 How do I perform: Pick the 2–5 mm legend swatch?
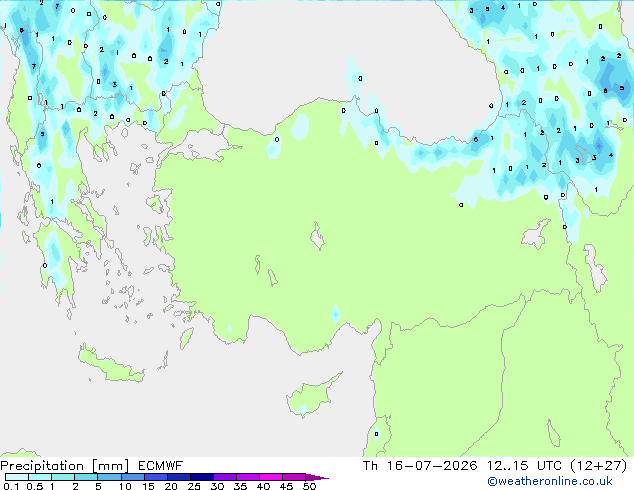point(86,477)
